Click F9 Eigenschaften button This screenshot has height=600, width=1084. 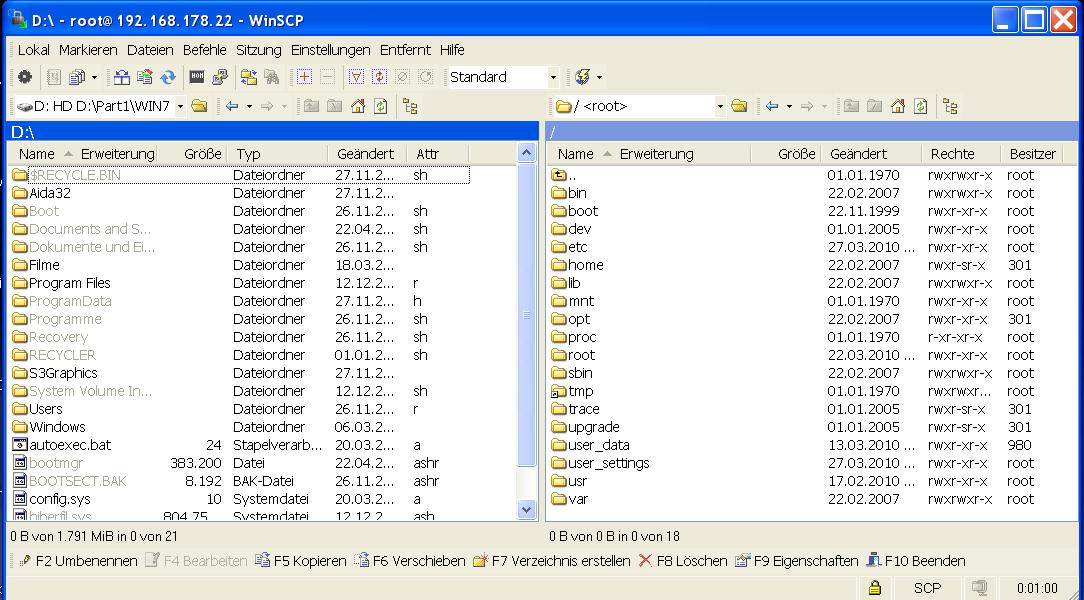pos(796,561)
